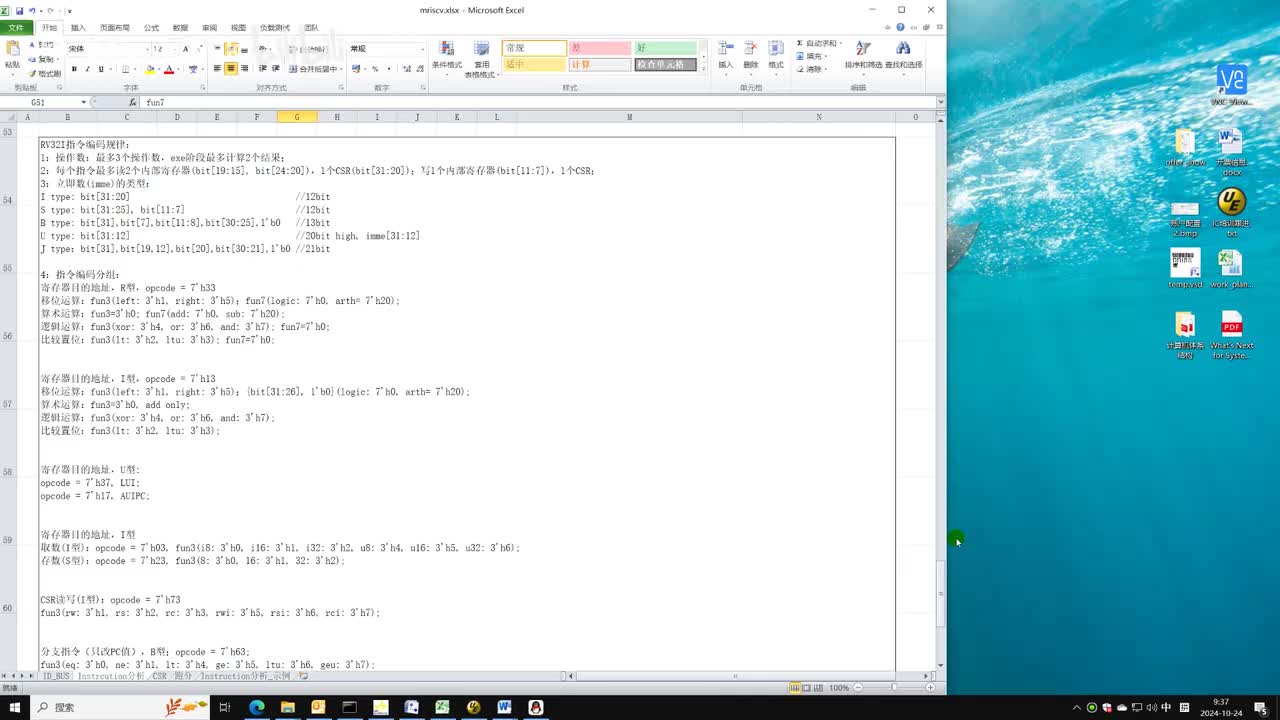Switch to the 插入 (Insert) ribbon tab
This screenshot has height=720, width=1280.
[79, 28]
